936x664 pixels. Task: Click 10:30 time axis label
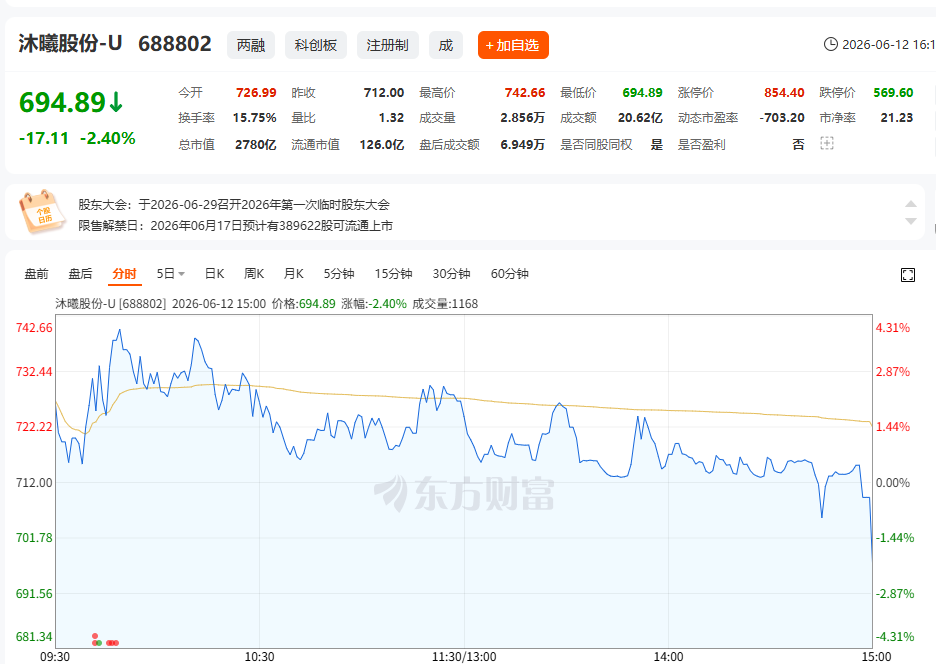(x=260, y=657)
